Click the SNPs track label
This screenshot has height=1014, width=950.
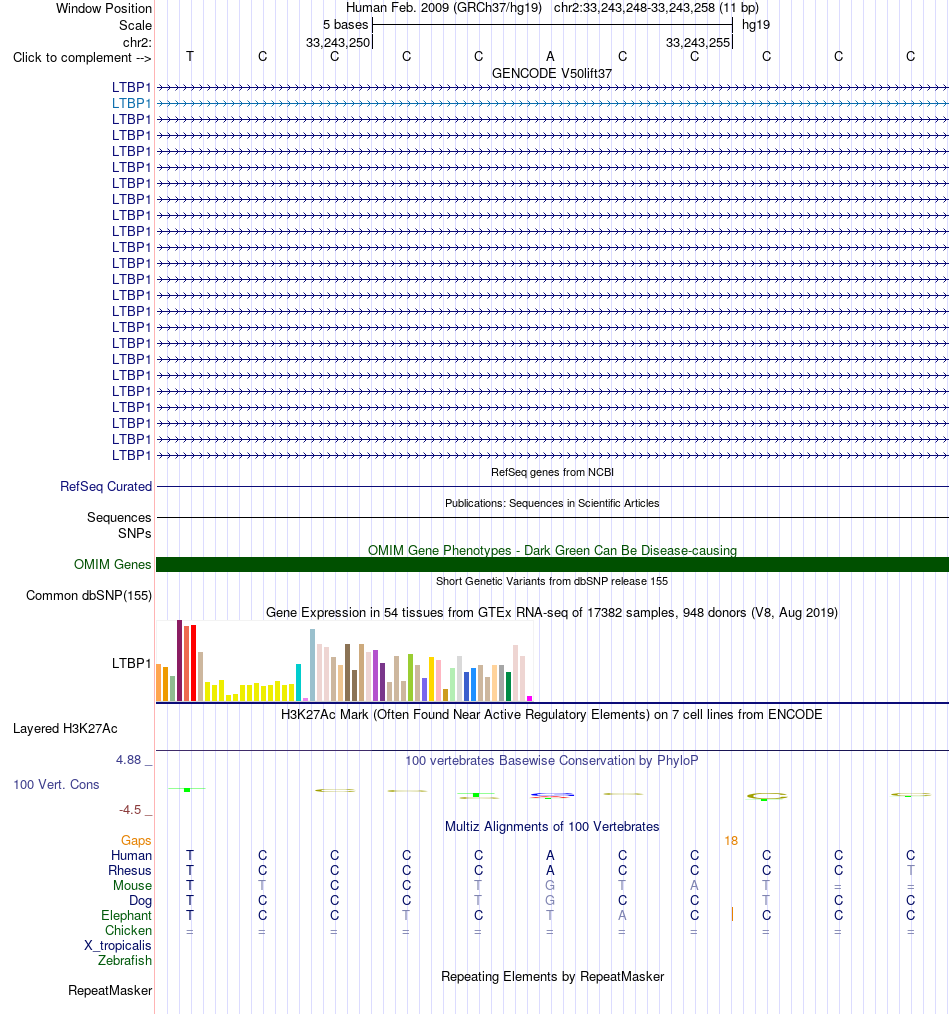click(x=135, y=534)
